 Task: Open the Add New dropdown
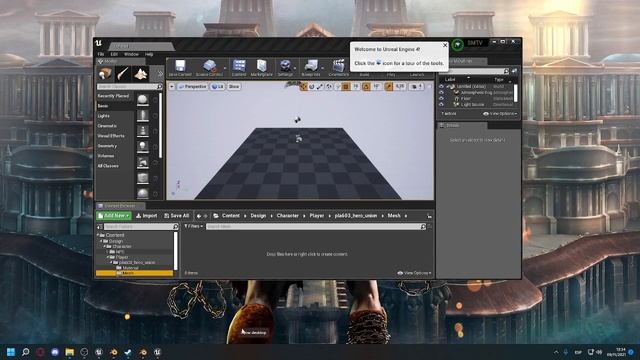tap(114, 216)
